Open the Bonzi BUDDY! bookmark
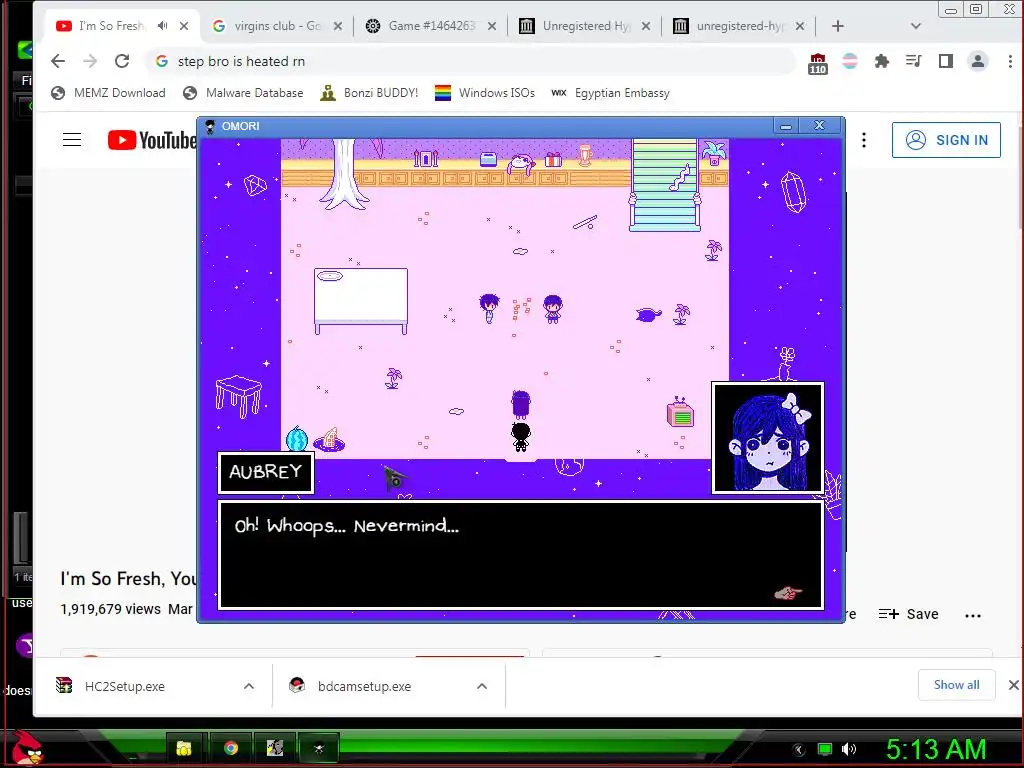Screen dimensions: 1024x768 (369, 93)
